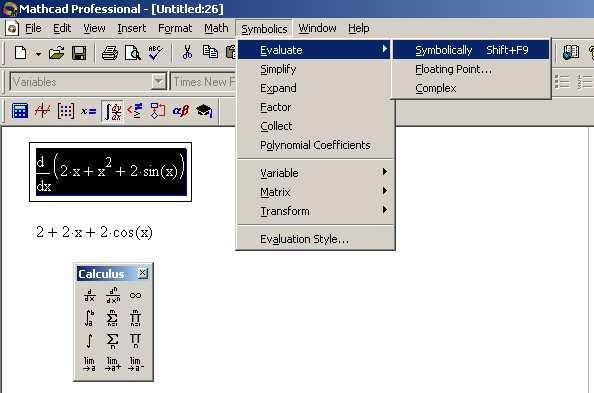Insert range variable product
This screenshot has width=594, height=393.
tap(135, 340)
